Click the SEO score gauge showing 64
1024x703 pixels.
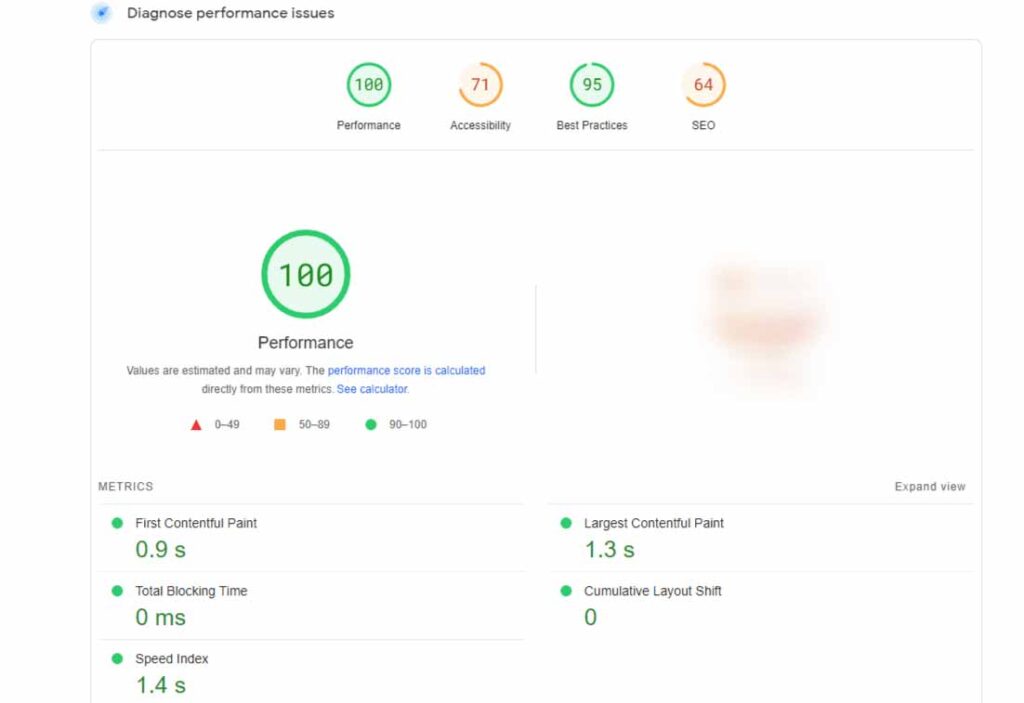coord(702,85)
